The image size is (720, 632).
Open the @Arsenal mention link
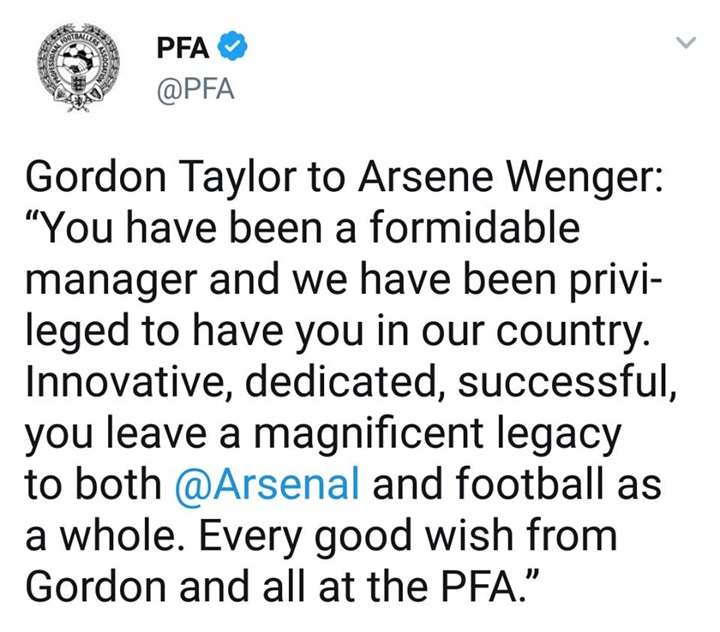coord(267,484)
